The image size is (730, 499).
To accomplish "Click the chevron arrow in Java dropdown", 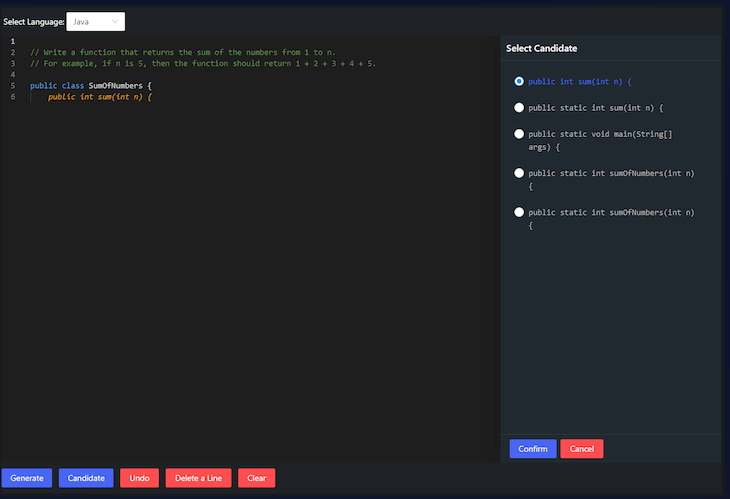I will click(115, 21).
